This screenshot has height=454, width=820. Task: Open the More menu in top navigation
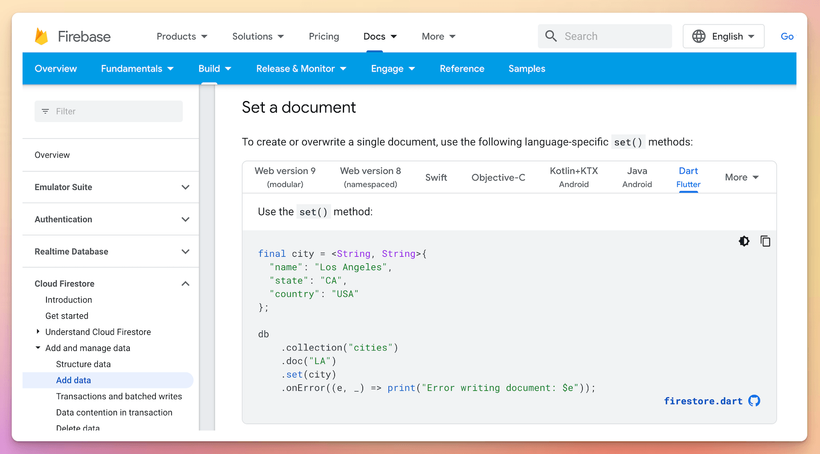[438, 37]
